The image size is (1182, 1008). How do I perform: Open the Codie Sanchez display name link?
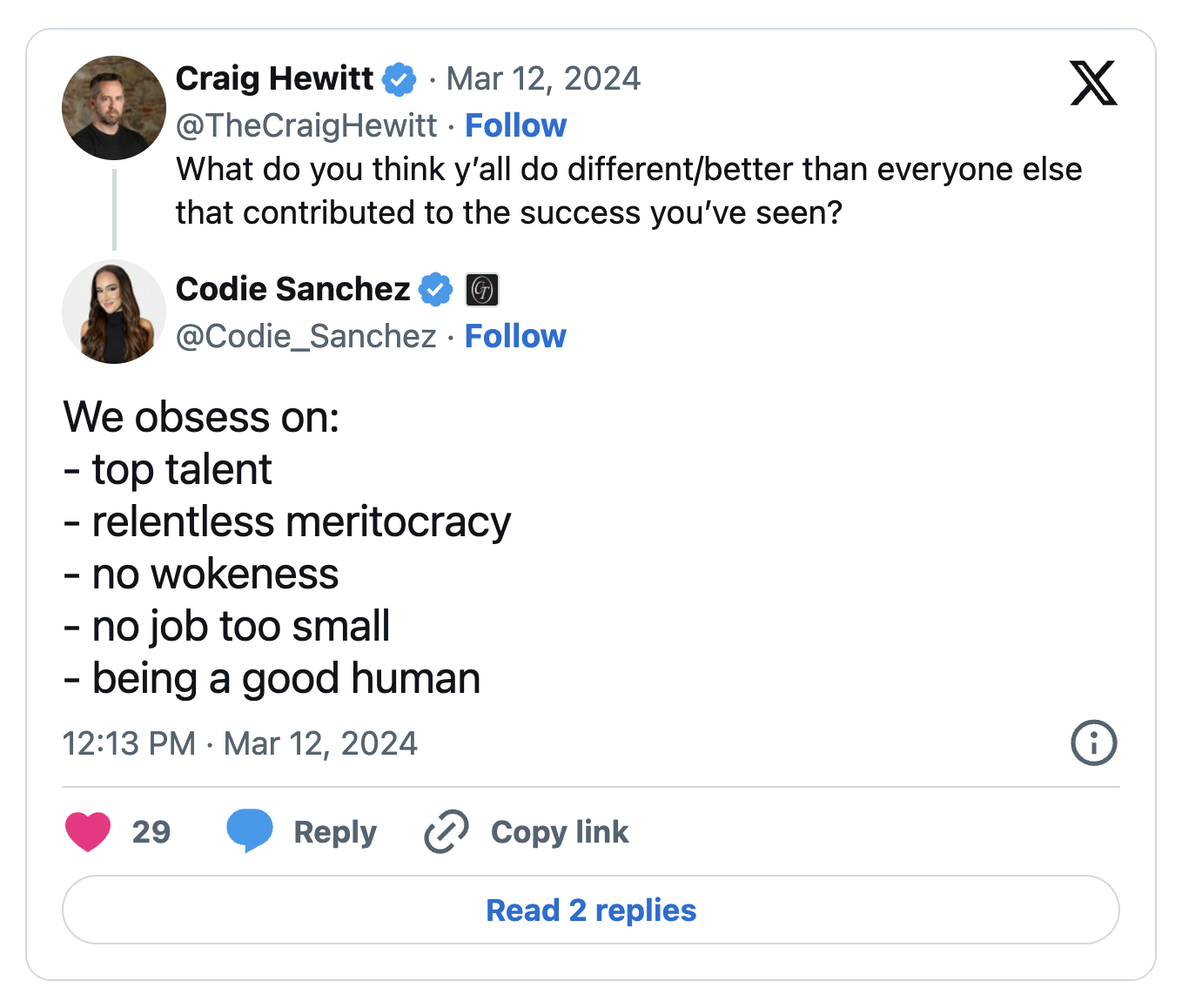pos(292,289)
